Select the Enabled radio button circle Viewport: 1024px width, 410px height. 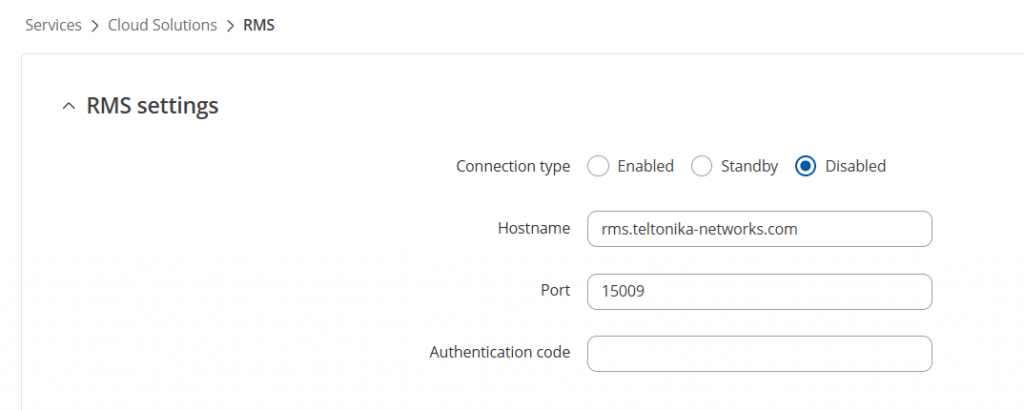pyautogui.click(x=598, y=166)
